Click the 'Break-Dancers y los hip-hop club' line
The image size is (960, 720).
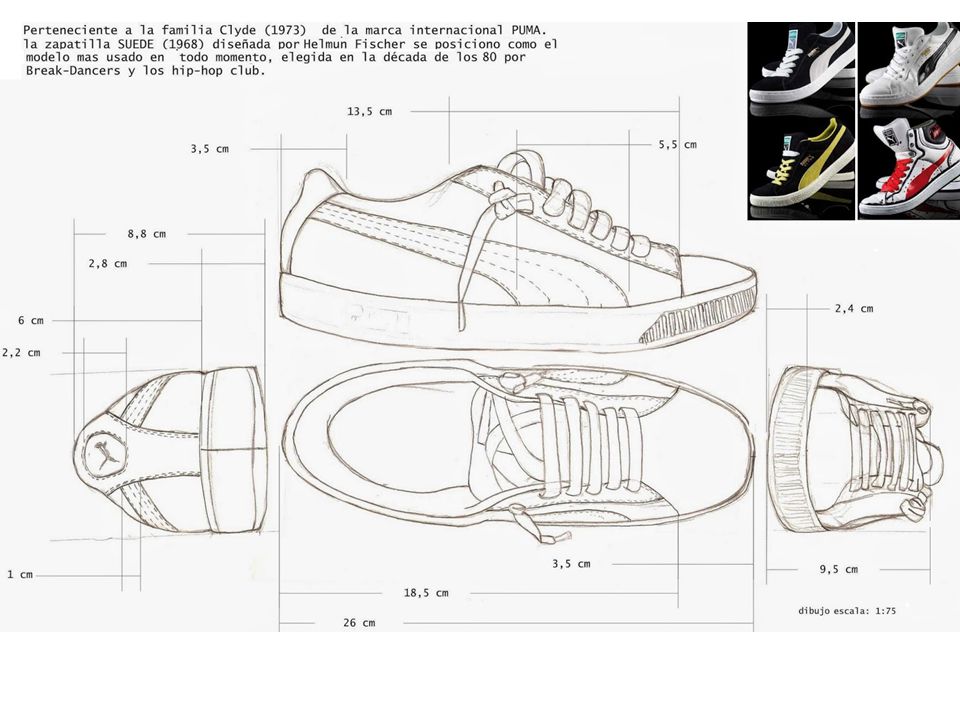pyautogui.click(x=144, y=70)
